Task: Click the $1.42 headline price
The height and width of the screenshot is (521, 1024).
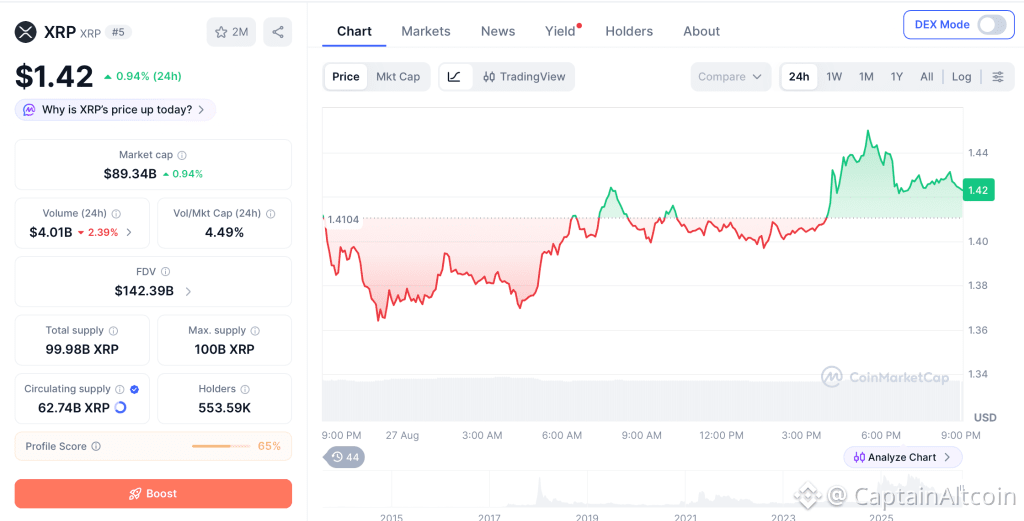Action: [x=54, y=76]
